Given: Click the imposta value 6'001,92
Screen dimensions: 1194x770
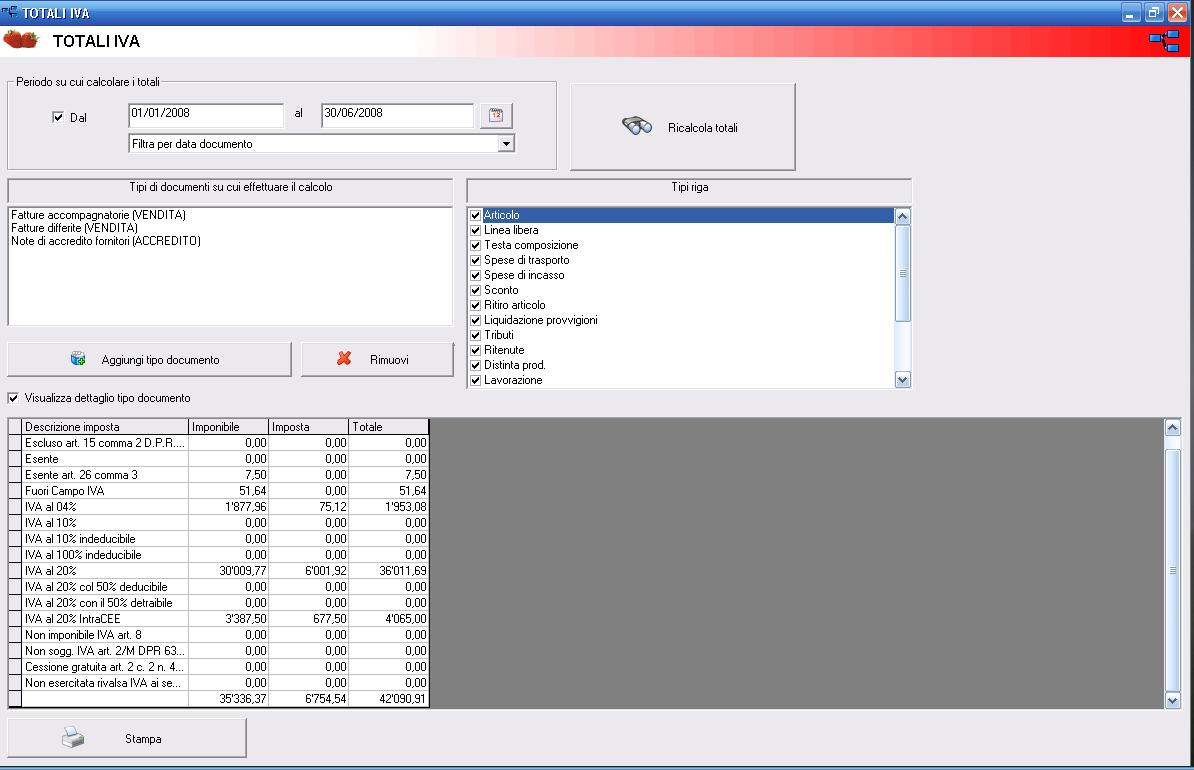Looking at the screenshot, I should point(308,570).
